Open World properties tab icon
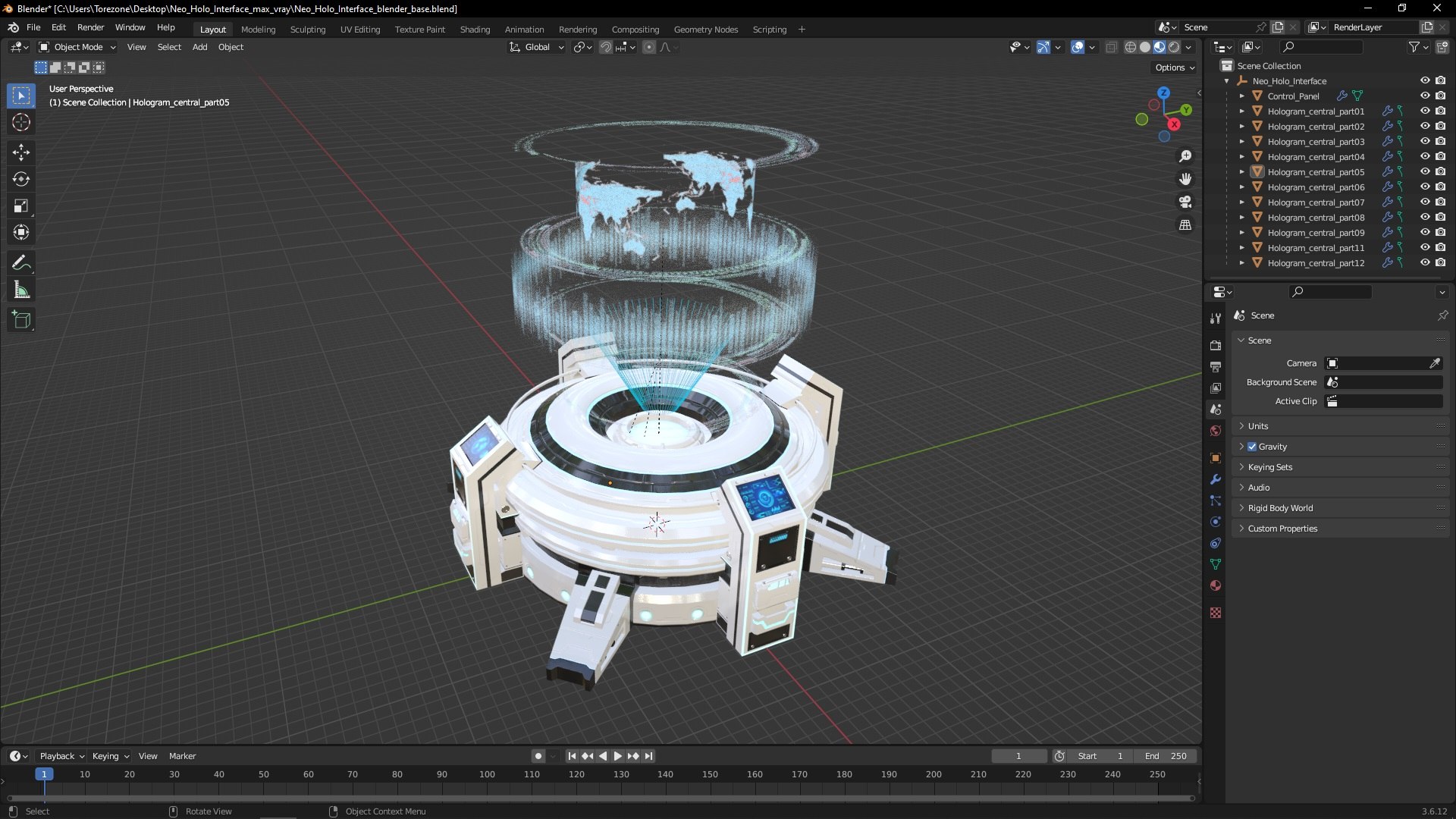1456x819 pixels. point(1216,431)
